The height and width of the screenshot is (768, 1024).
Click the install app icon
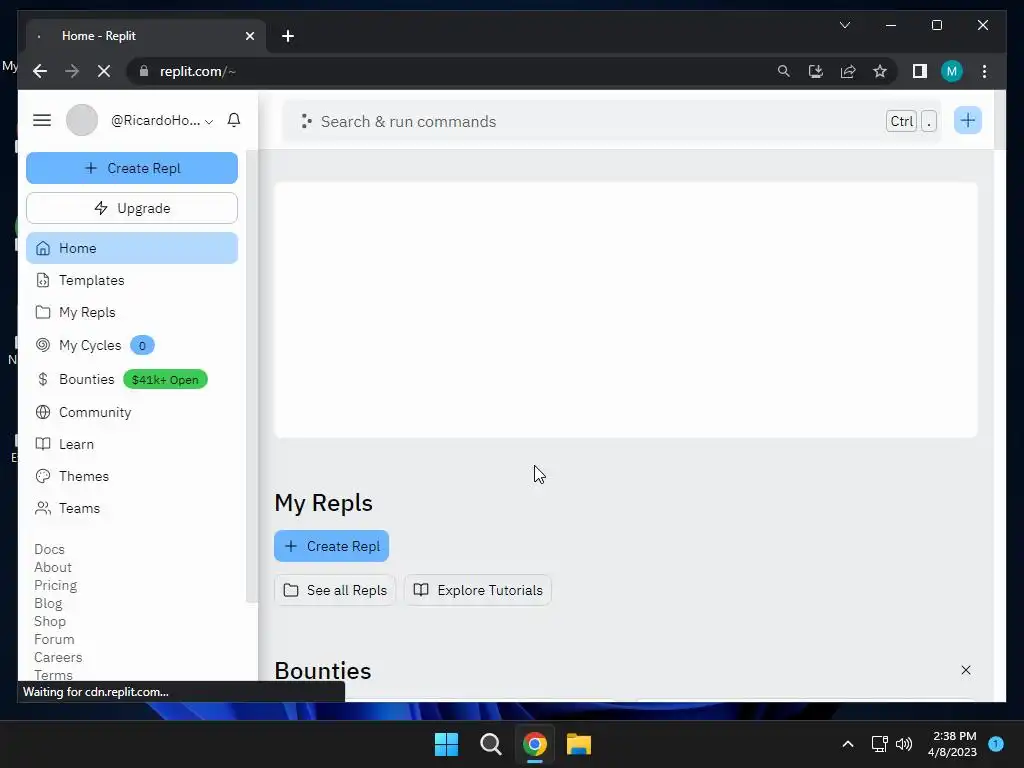[x=816, y=71]
